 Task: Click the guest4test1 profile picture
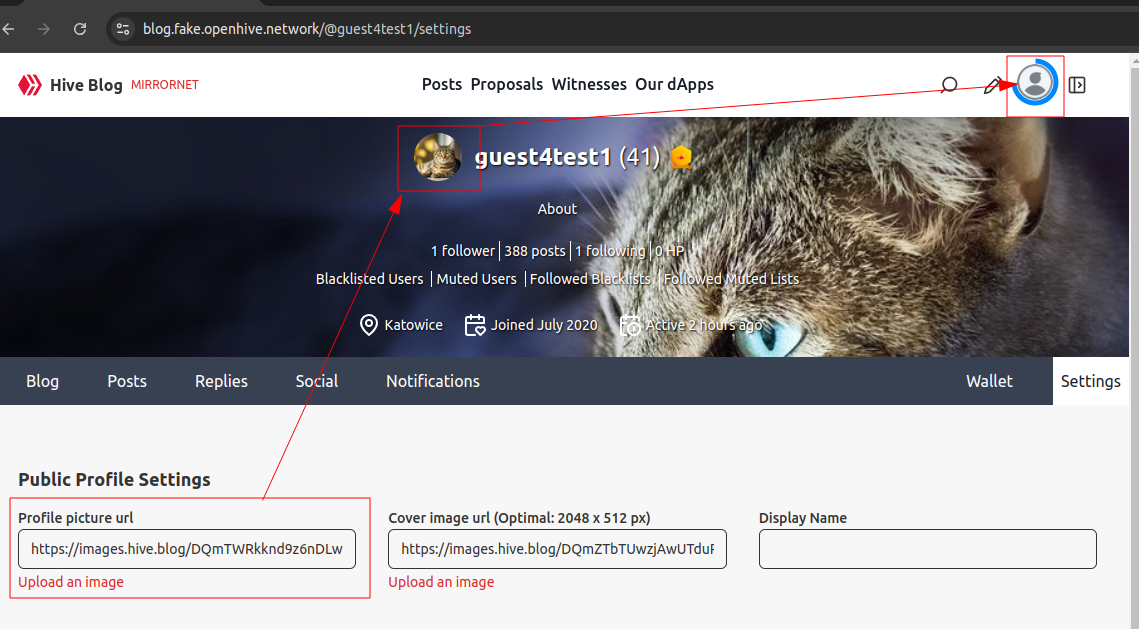coord(438,158)
